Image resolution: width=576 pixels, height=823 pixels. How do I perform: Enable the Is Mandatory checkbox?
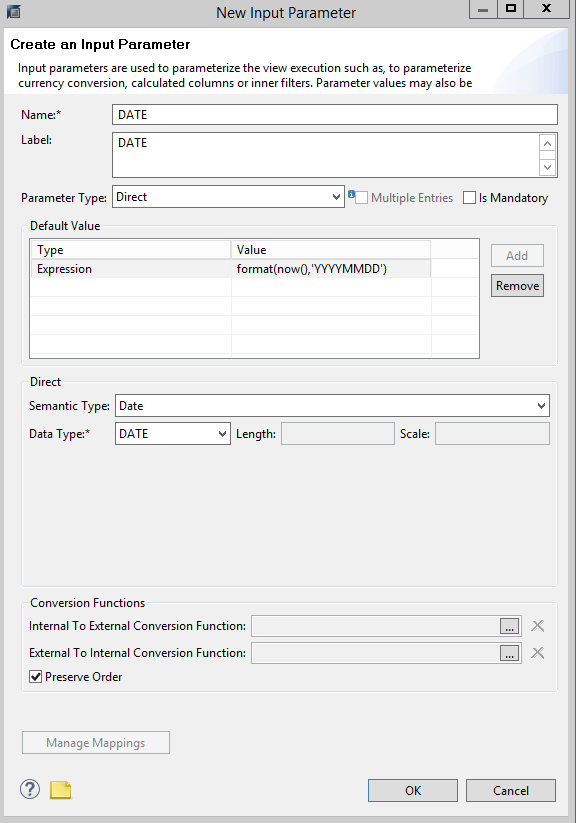[469, 197]
